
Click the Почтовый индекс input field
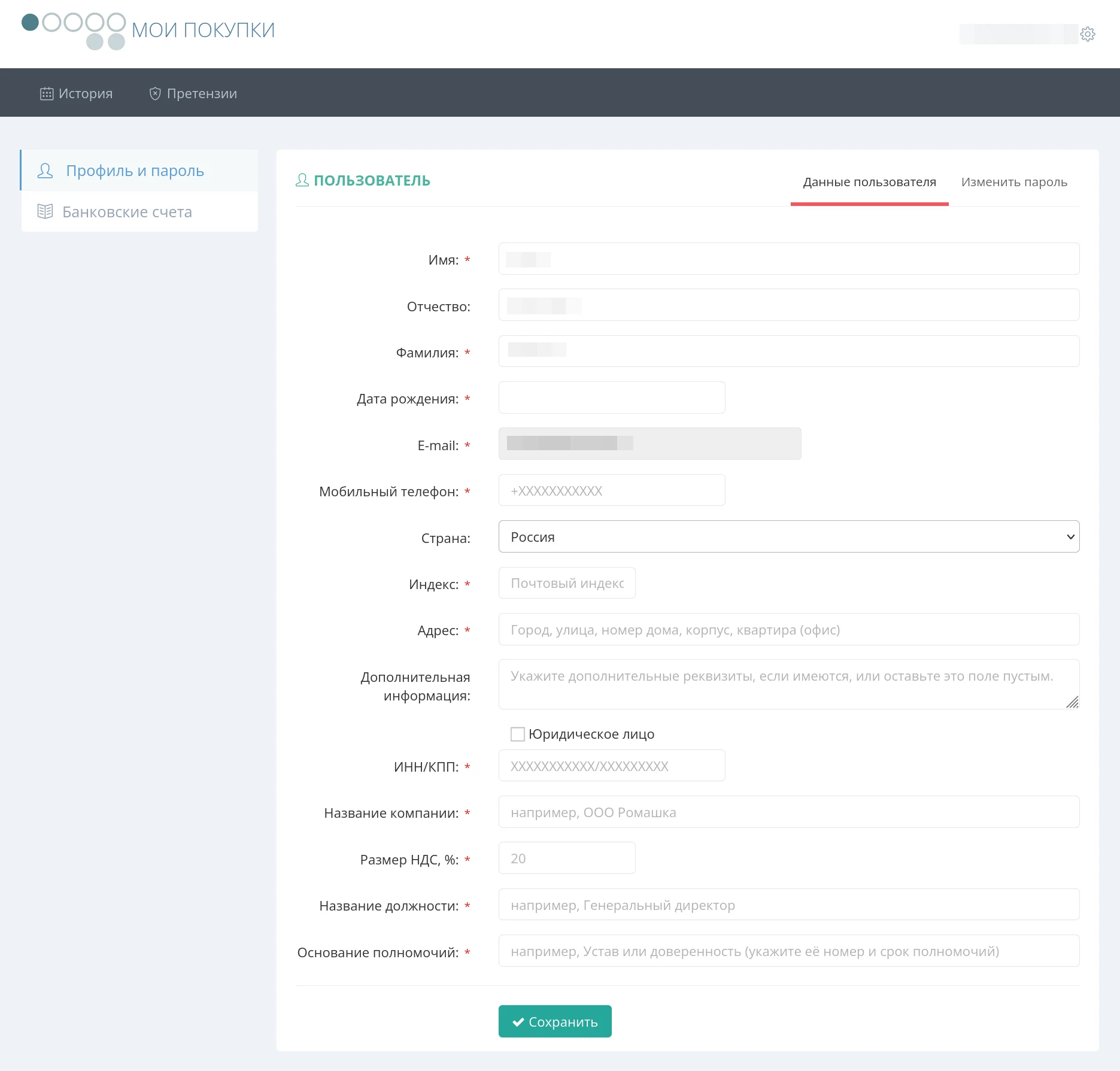click(x=566, y=584)
